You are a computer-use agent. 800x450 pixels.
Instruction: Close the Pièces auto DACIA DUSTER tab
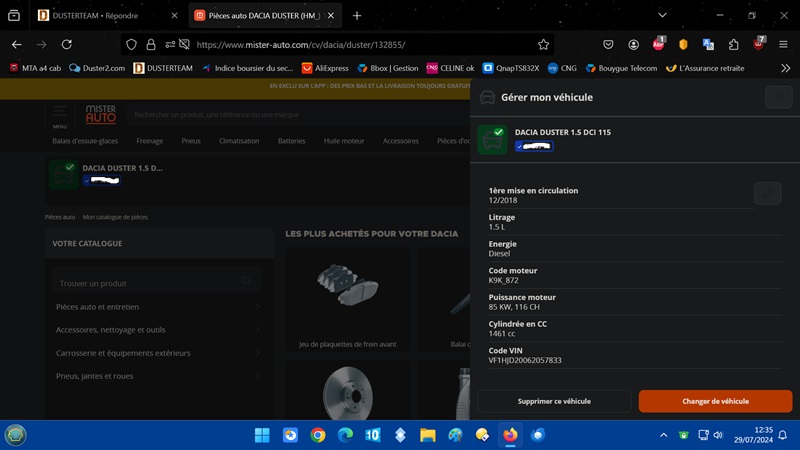point(331,16)
